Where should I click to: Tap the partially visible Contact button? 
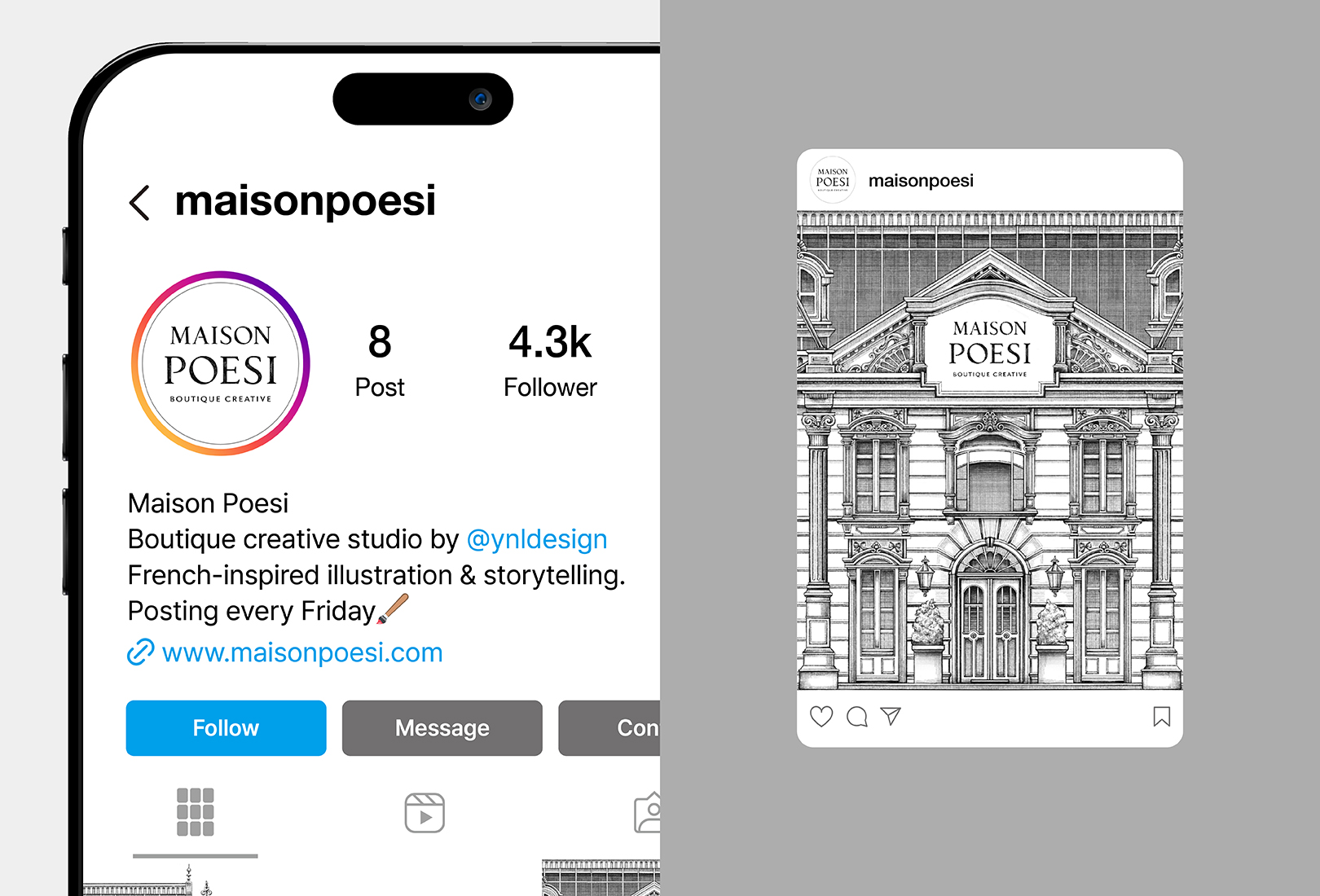[609, 728]
